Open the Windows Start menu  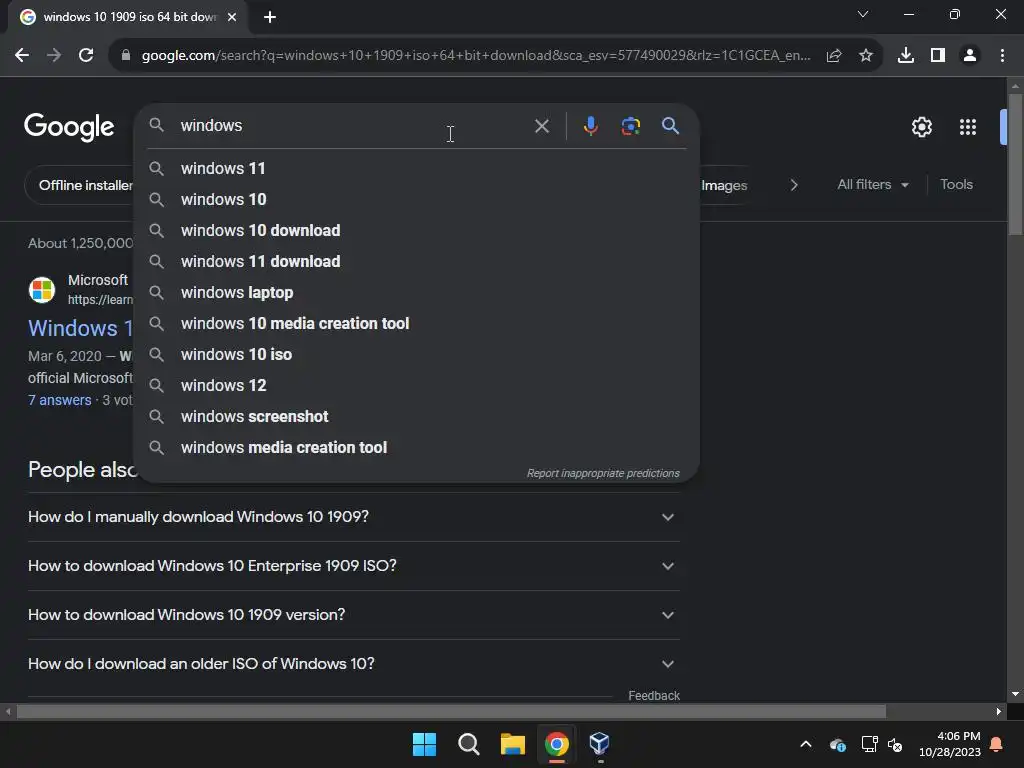coord(424,744)
